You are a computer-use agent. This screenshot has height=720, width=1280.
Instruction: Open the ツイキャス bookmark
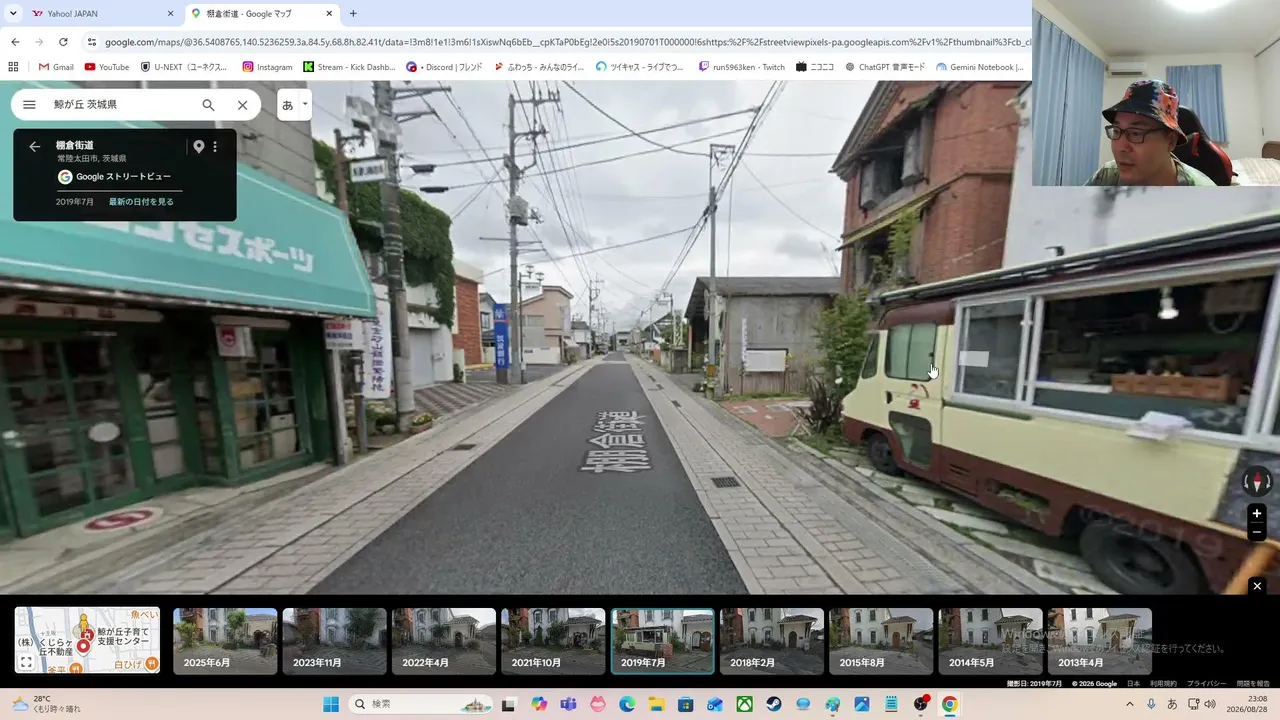click(x=640, y=67)
